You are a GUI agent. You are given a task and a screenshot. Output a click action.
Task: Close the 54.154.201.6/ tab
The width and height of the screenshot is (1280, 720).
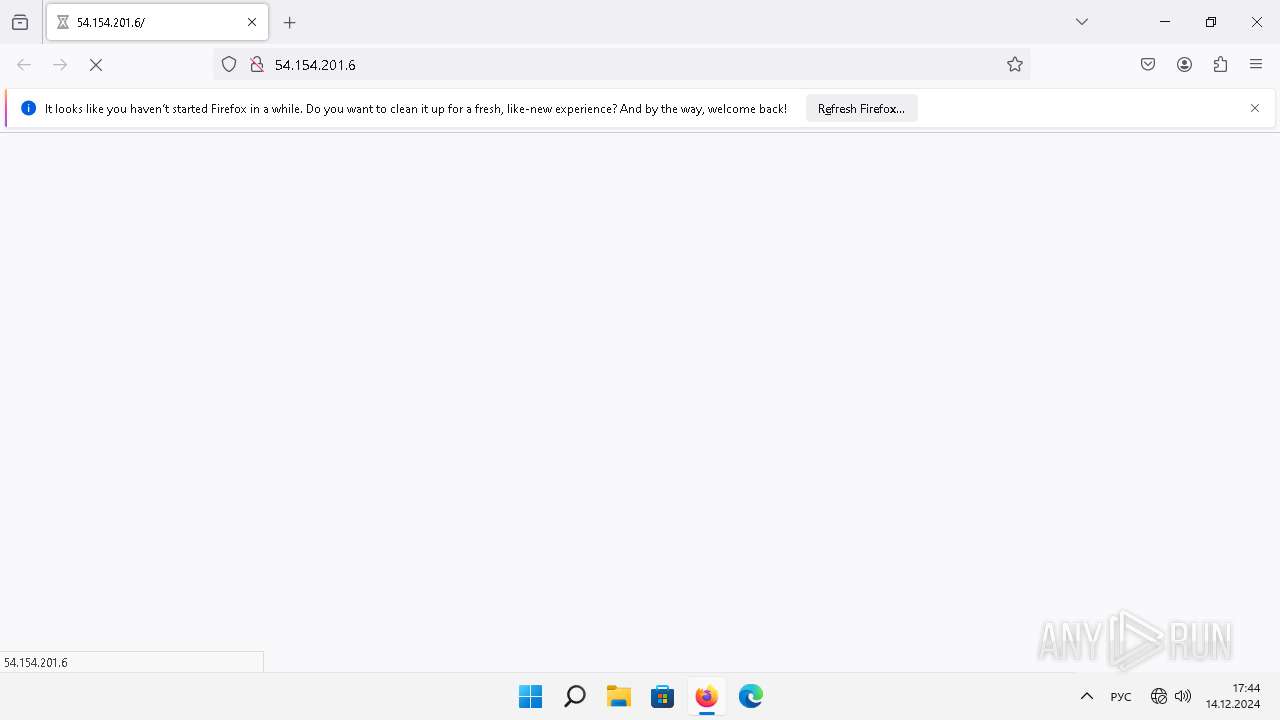252,22
